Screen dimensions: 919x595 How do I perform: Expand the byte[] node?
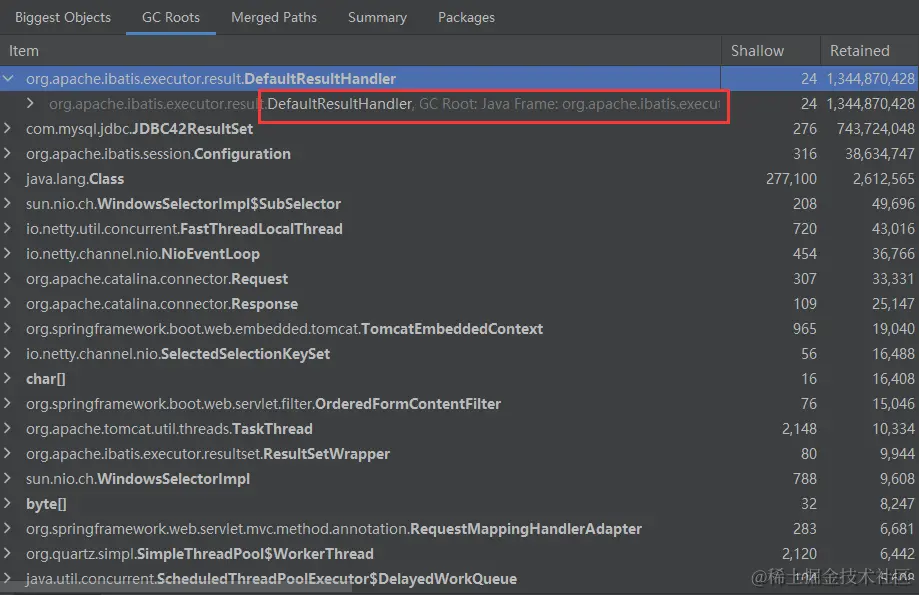tap(9, 503)
